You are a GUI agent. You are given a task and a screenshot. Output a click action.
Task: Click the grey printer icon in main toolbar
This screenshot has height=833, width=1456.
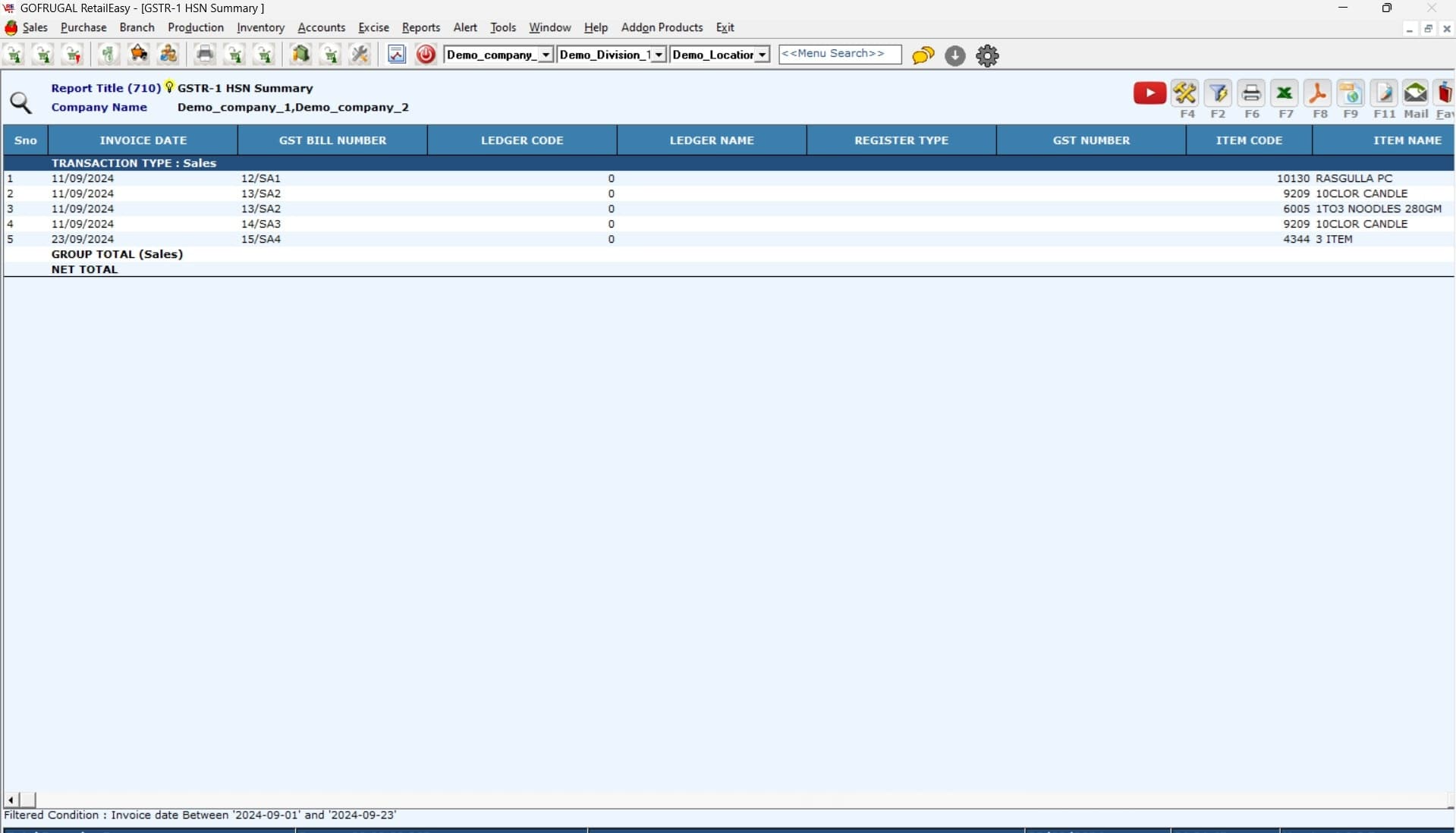pos(205,55)
